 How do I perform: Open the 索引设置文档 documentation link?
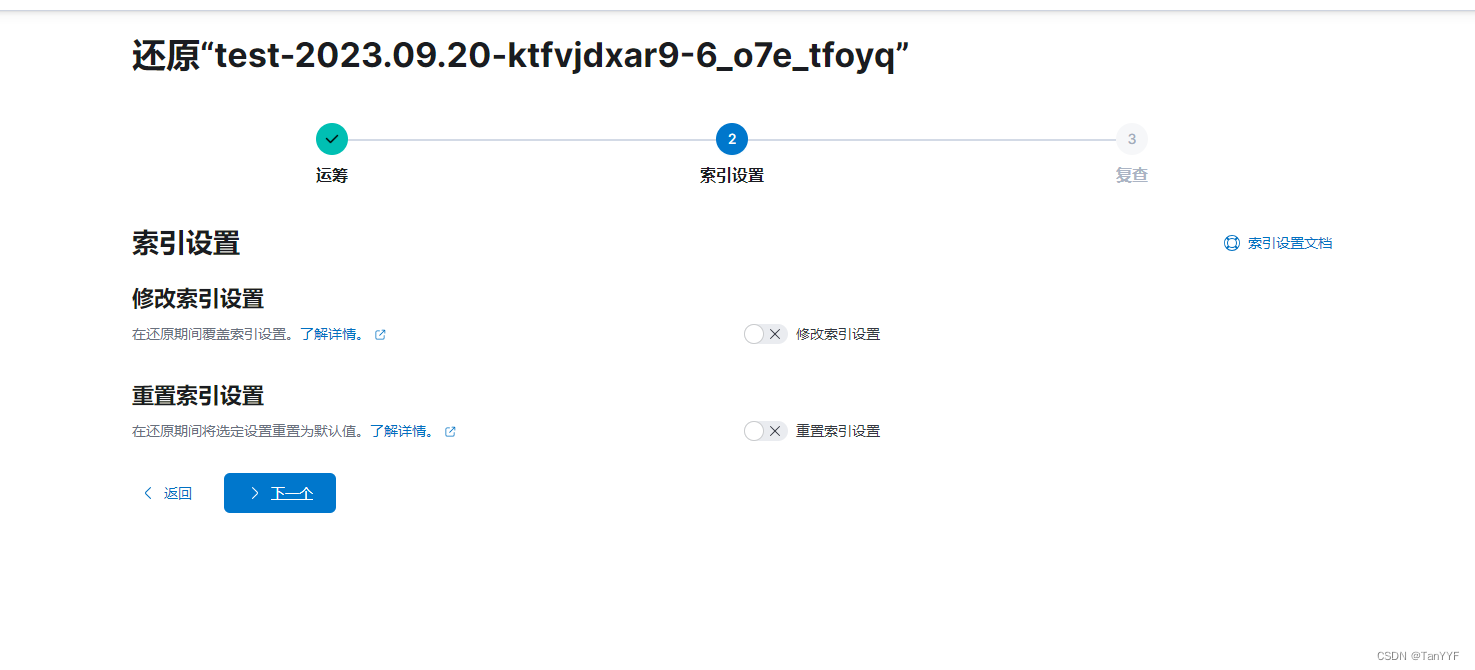(x=1287, y=242)
